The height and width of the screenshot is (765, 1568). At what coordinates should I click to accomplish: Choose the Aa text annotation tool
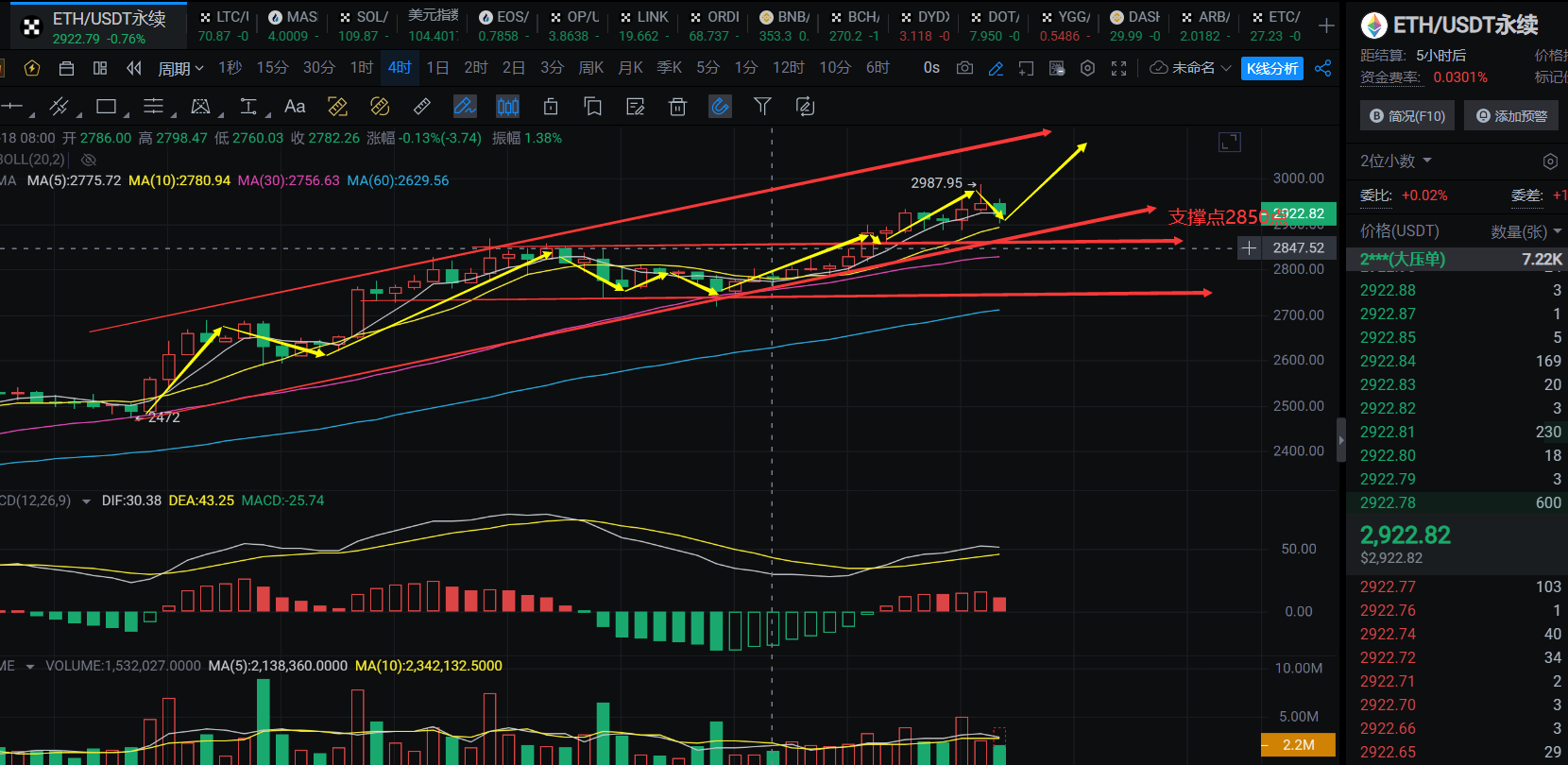point(295,107)
